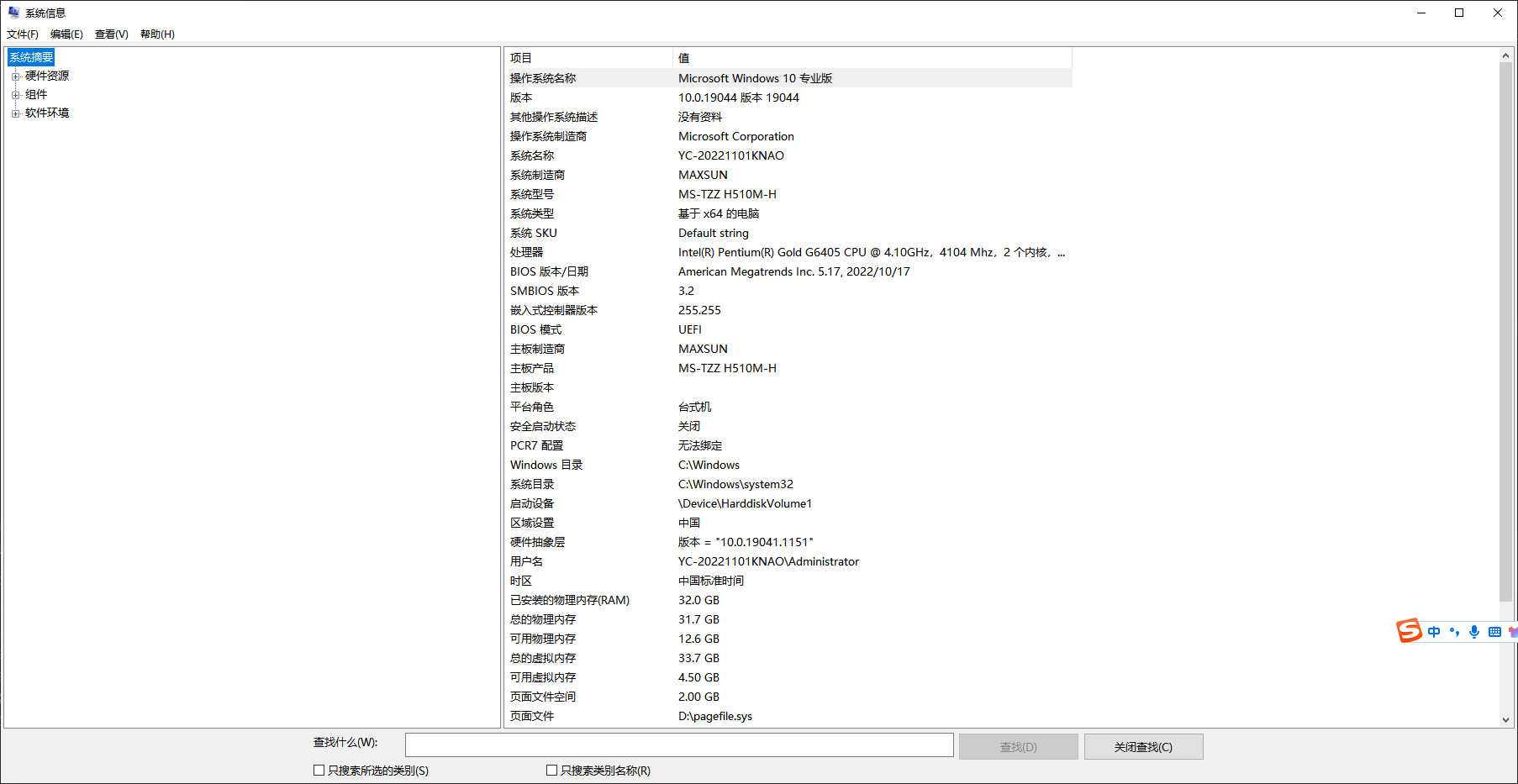The height and width of the screenshot is (784, 1518).
Task: Click the Sogou input method S logo
Action: point(1410,630)
